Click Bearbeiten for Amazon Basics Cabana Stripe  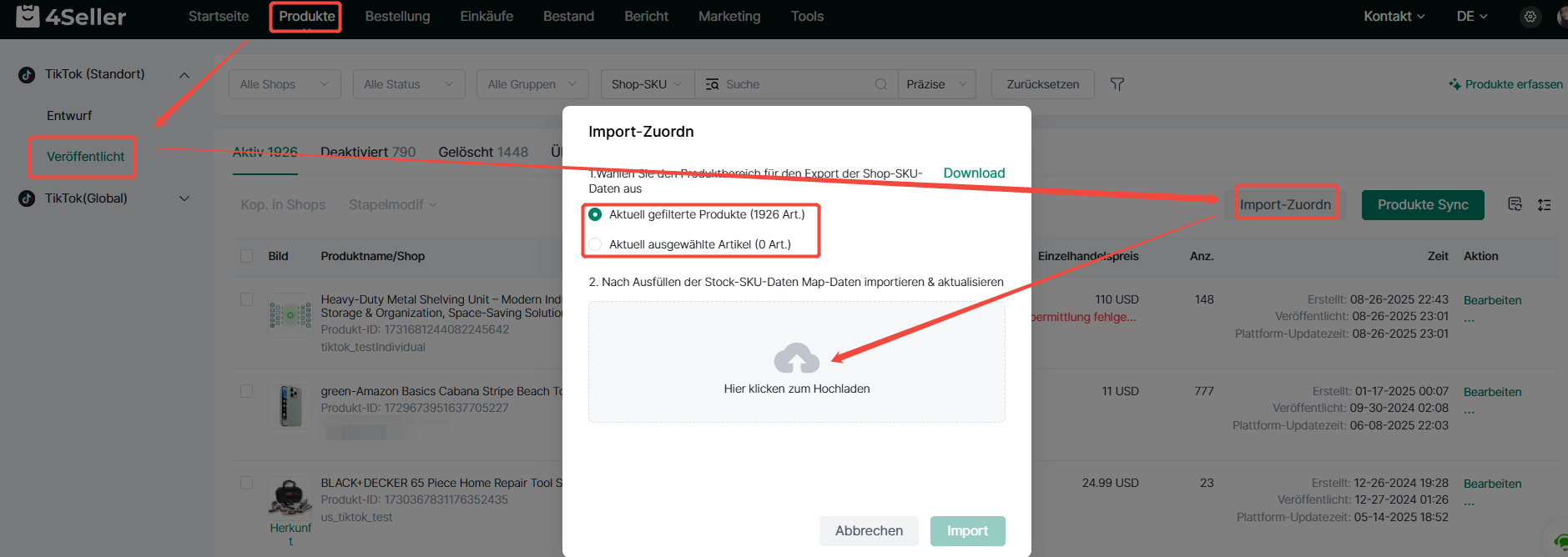pyautogui.click(x=1492, y=392)
